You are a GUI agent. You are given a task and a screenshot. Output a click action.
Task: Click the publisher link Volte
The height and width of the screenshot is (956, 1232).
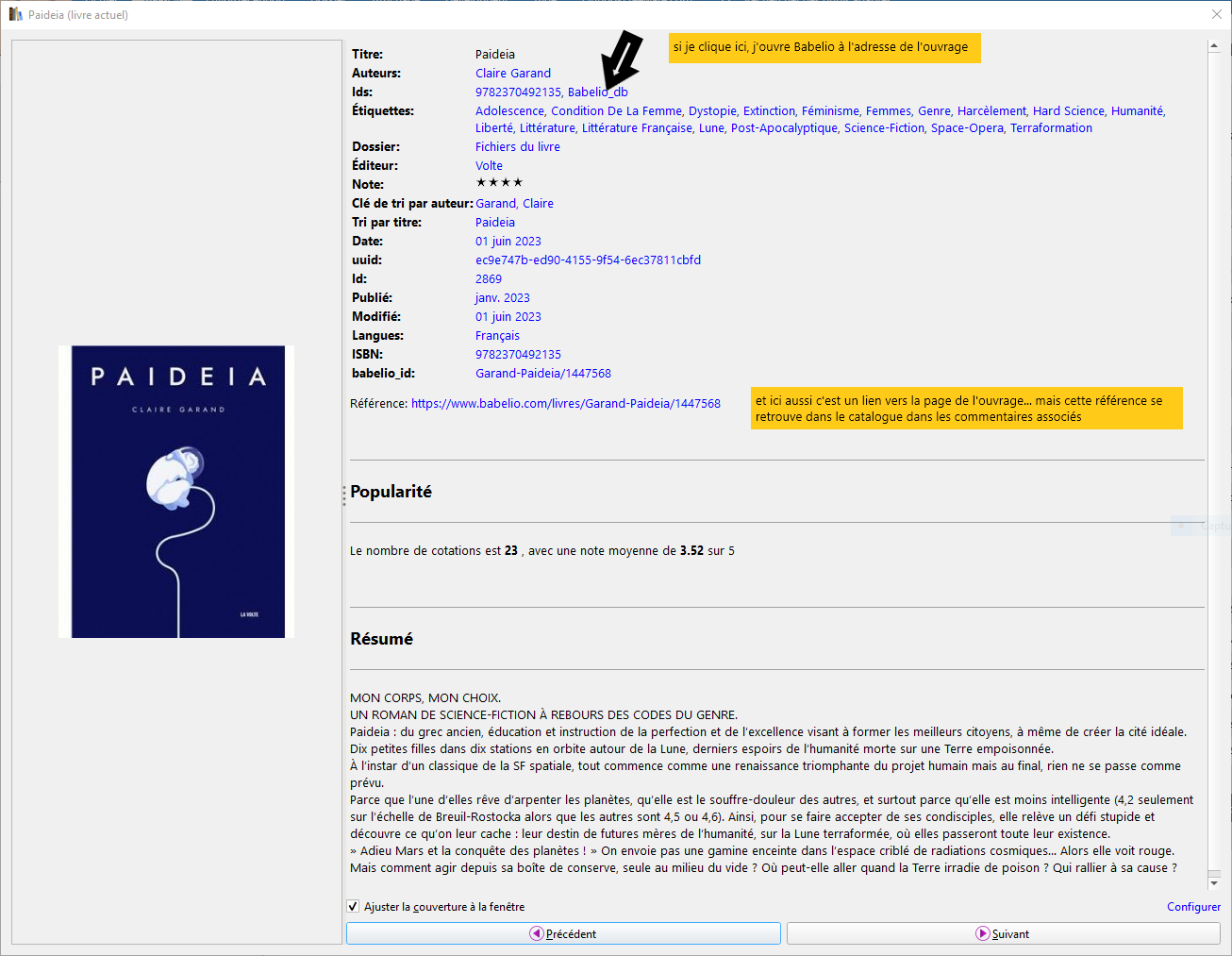489,165
